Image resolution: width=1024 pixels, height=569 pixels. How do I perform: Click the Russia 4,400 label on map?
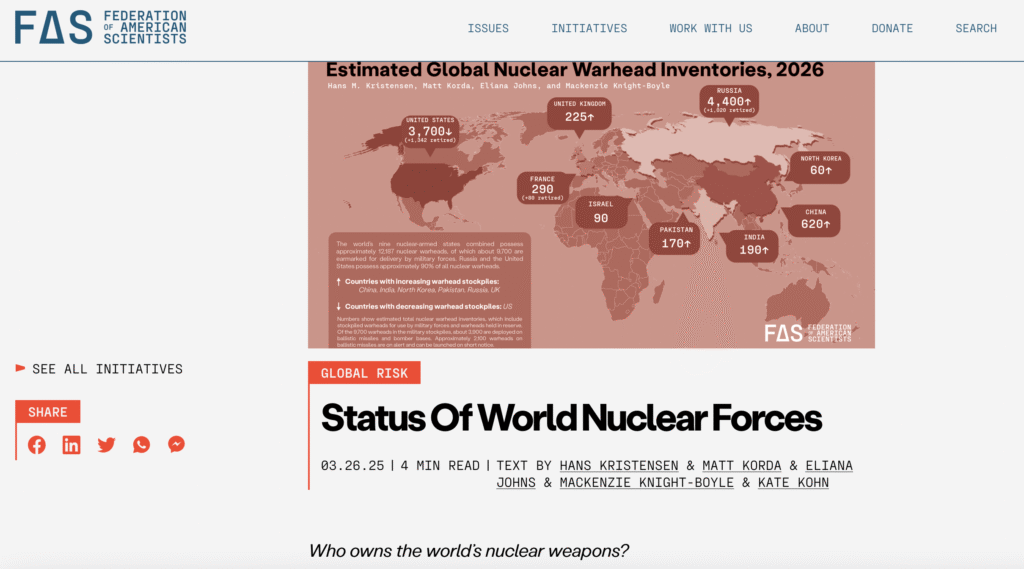point(729,101)
